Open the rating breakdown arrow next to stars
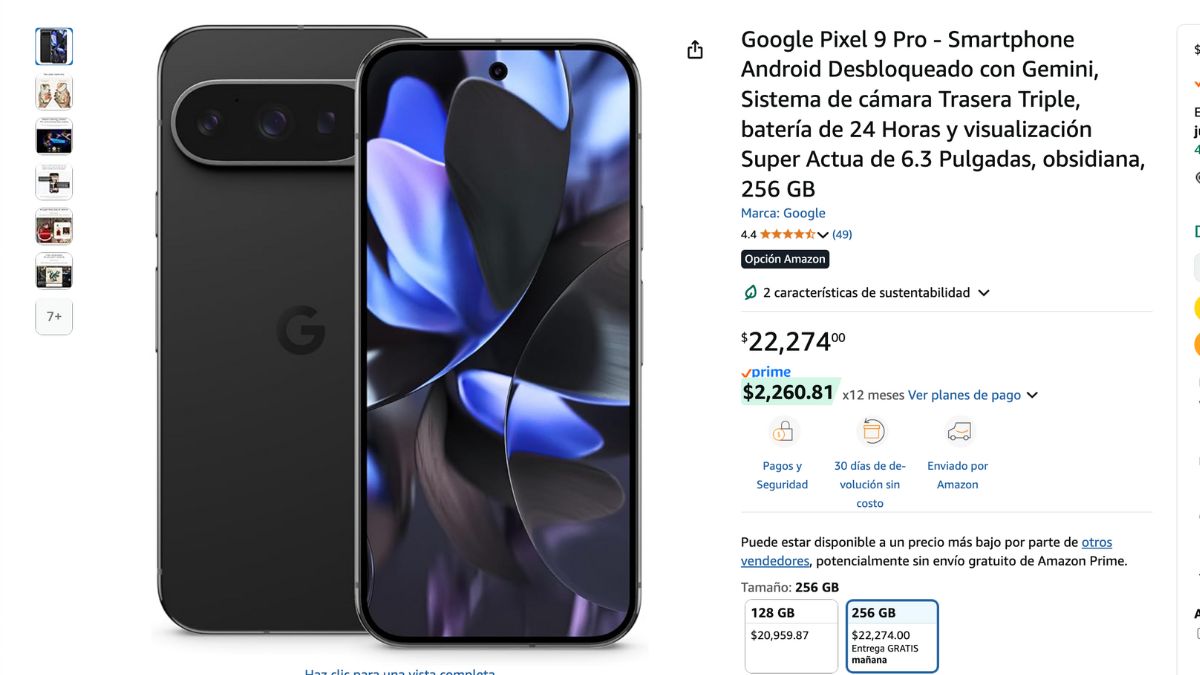Viewport: 1200px width, 675px height. click(x=823, y=235)
